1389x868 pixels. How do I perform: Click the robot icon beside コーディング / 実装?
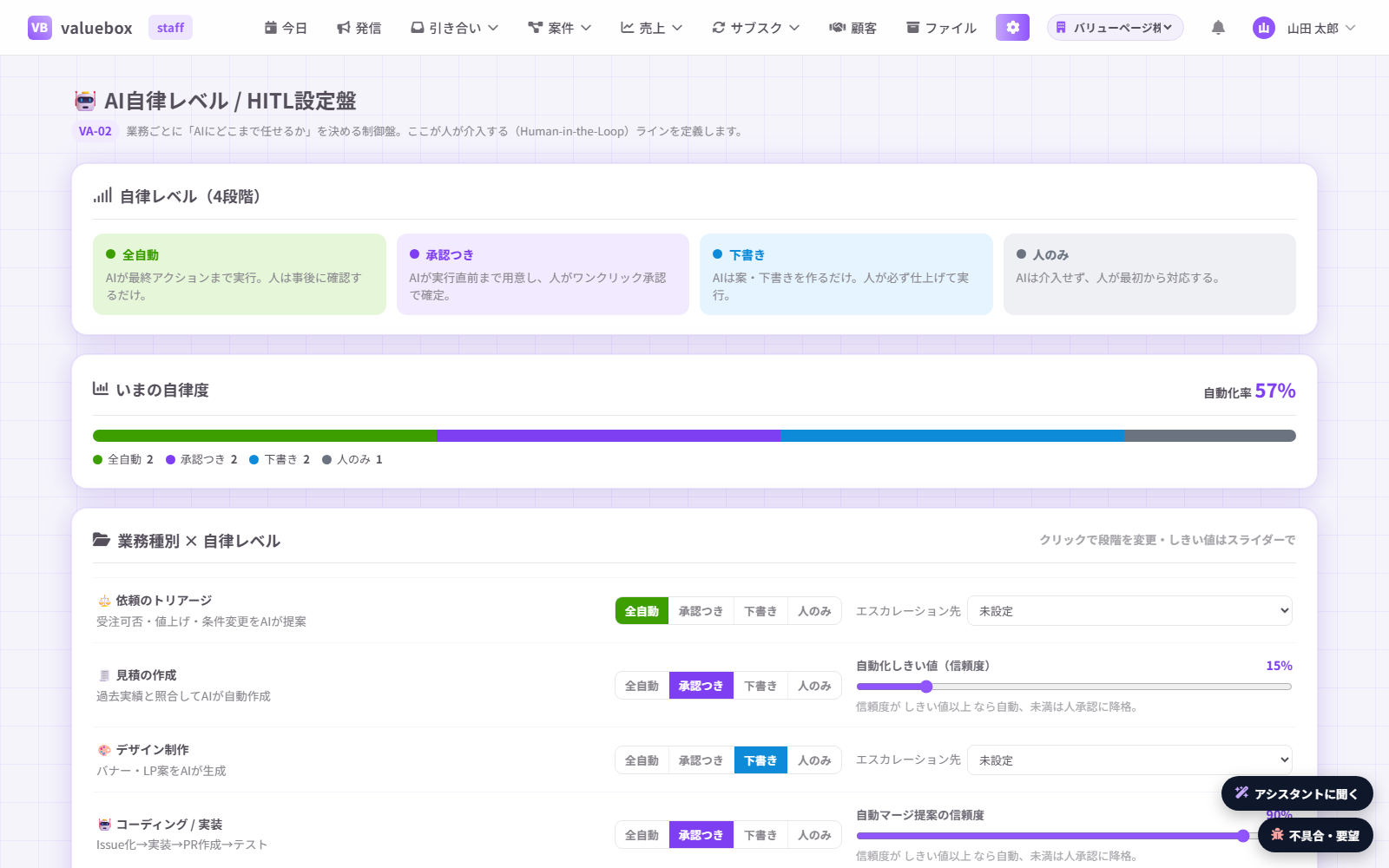[x=104, y=825]
